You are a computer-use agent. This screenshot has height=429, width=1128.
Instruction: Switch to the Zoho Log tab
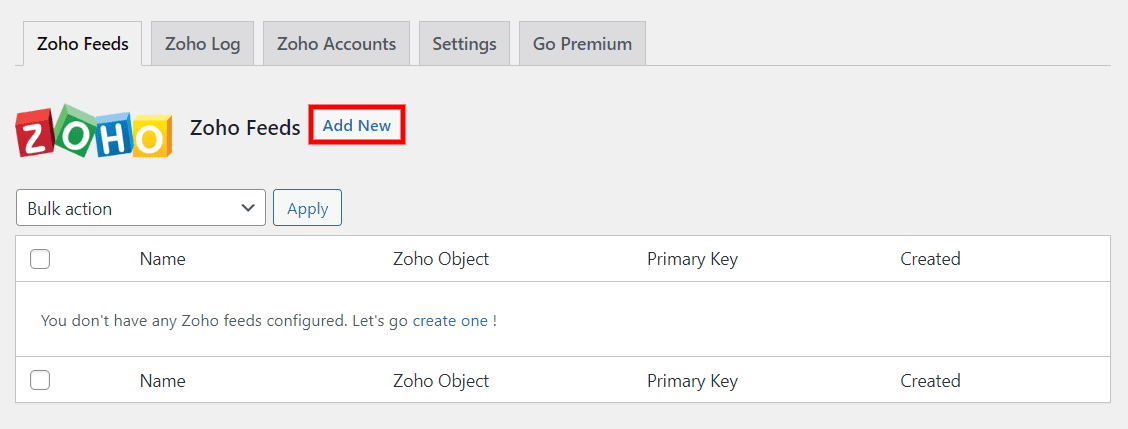pyautogui.click(x=203, y=44)
